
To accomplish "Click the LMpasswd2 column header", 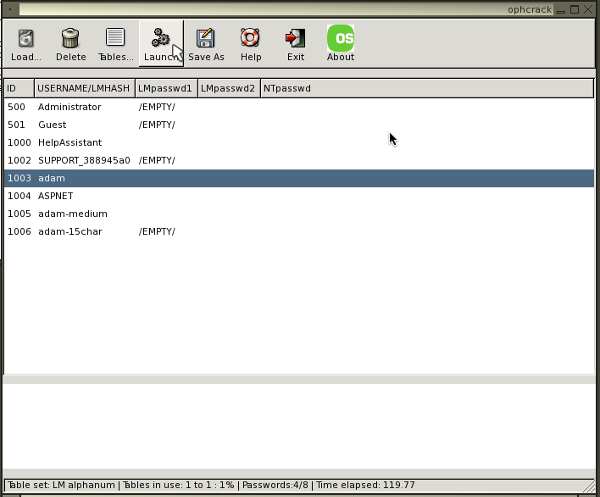I will pyautogui.click(x=228, y=88).
